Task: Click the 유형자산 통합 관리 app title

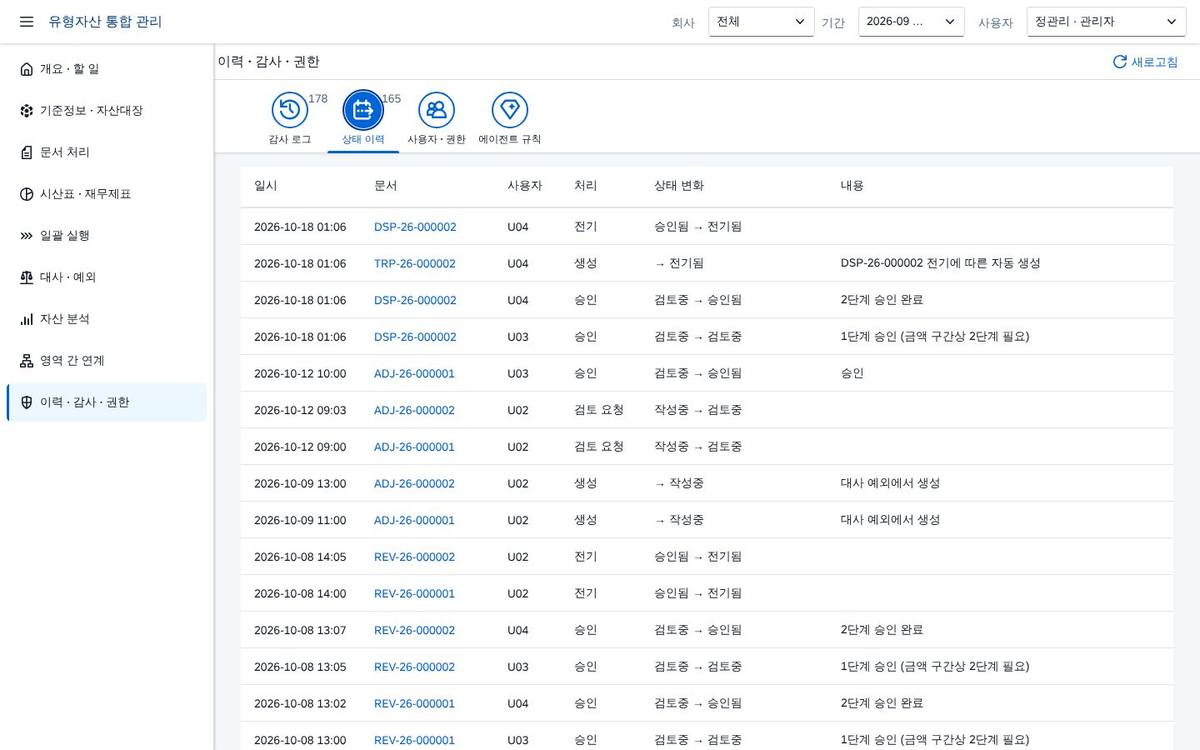Action: click(x=105, y=22)
